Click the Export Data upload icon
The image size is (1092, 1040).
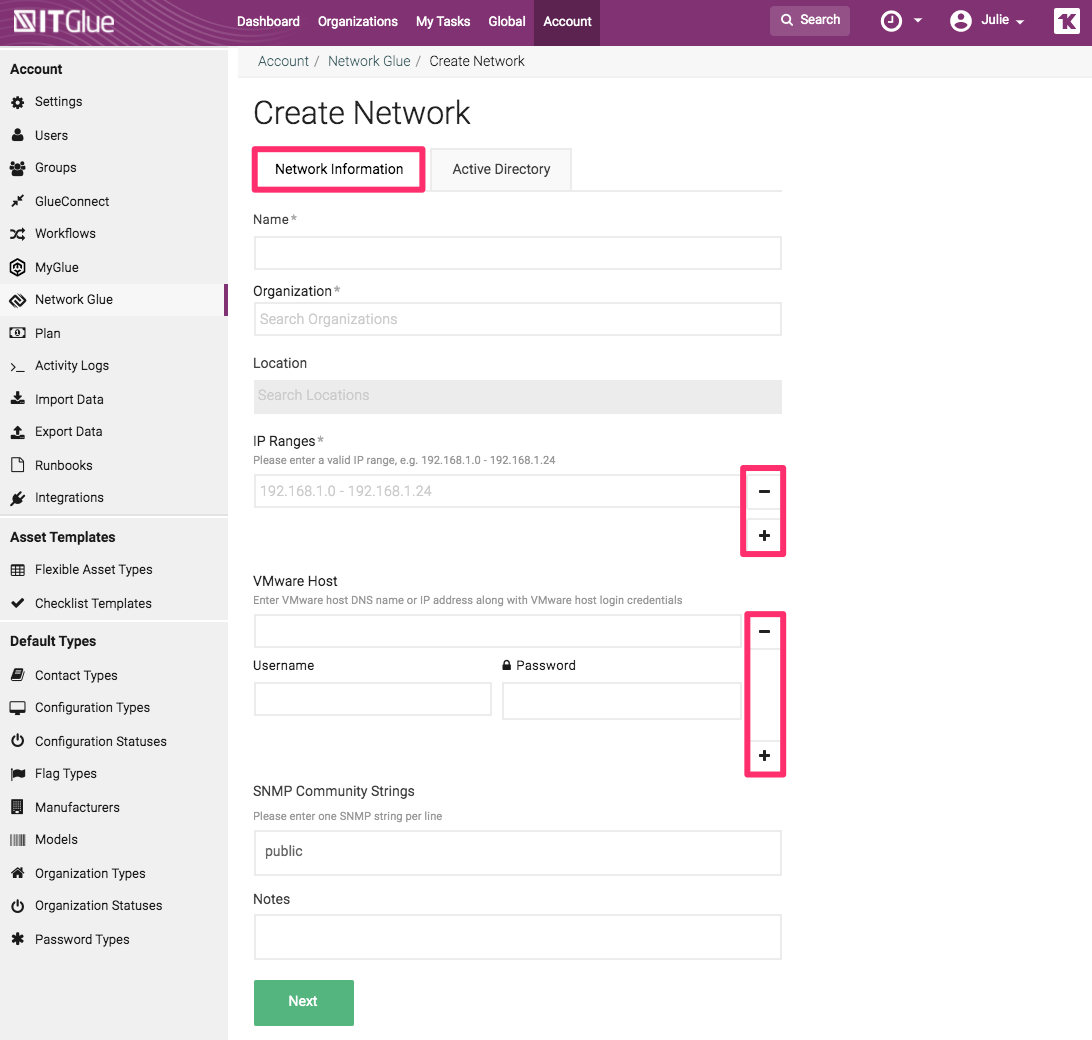pyautogui.click(x=17, y=432)
